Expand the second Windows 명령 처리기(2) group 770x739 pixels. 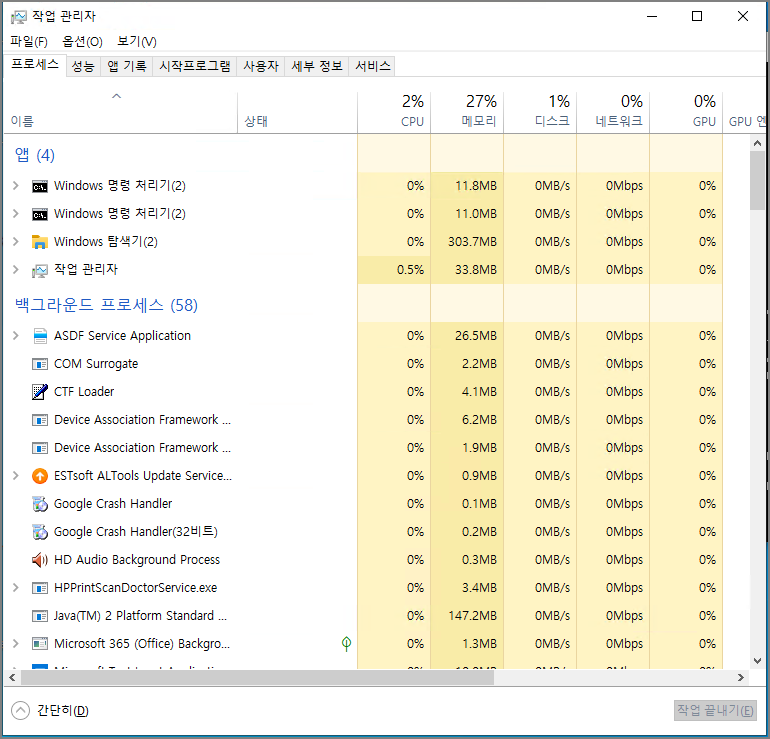click(16, 214)
